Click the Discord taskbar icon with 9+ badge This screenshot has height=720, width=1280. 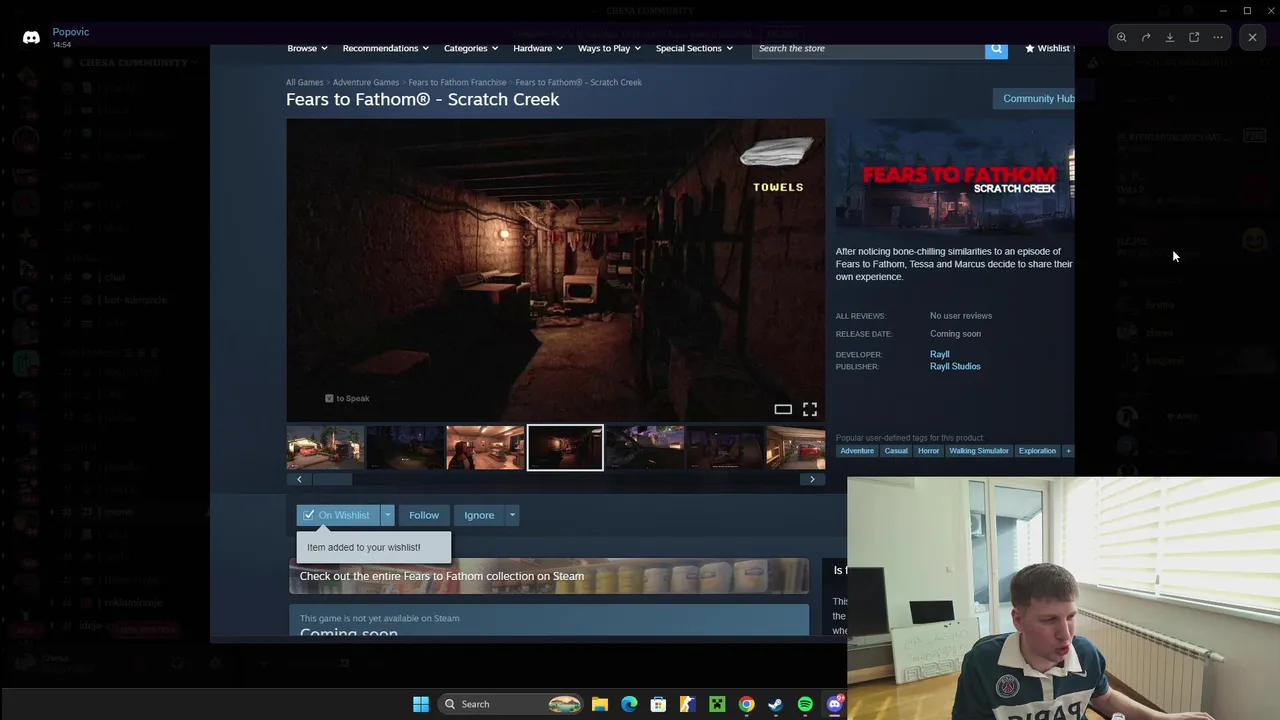835,704
